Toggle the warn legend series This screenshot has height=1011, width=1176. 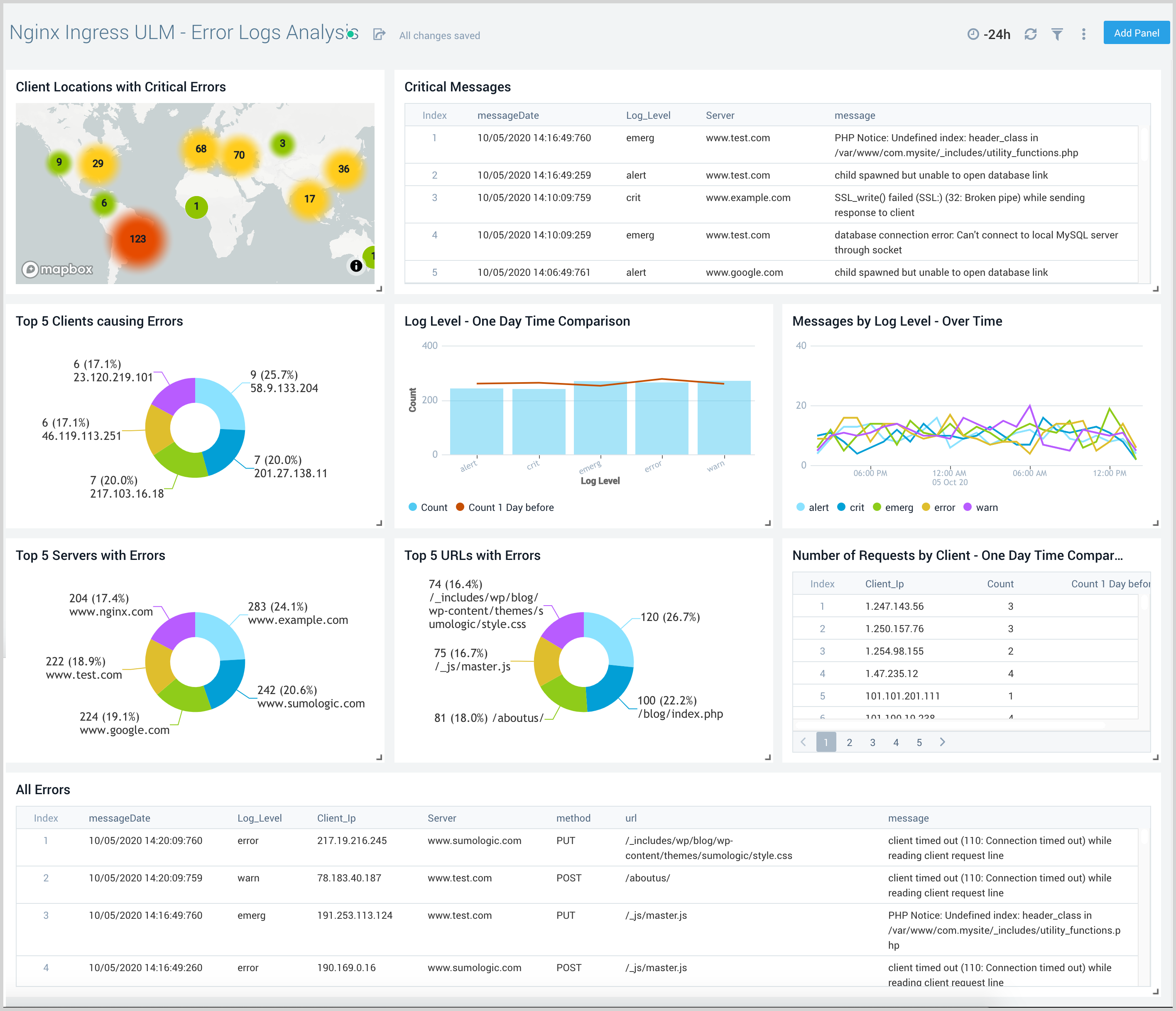point(981,508)
